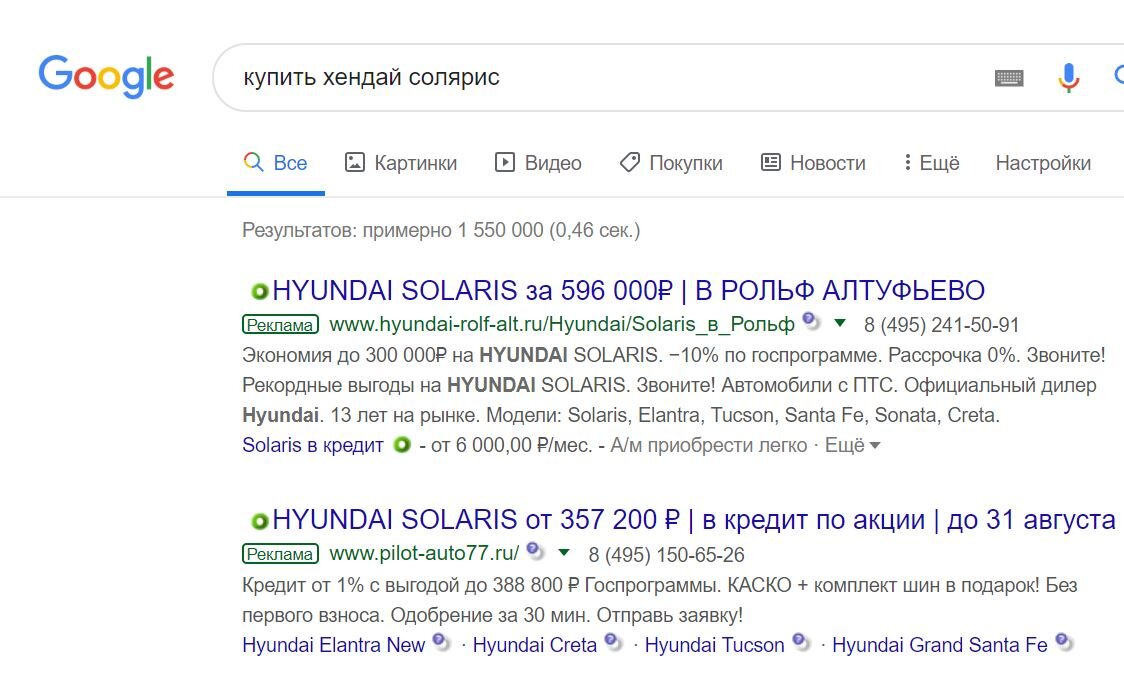The width and height of the screenshot is (1124, 693).
Task: Open the Покупки tab
Action: 671,163
